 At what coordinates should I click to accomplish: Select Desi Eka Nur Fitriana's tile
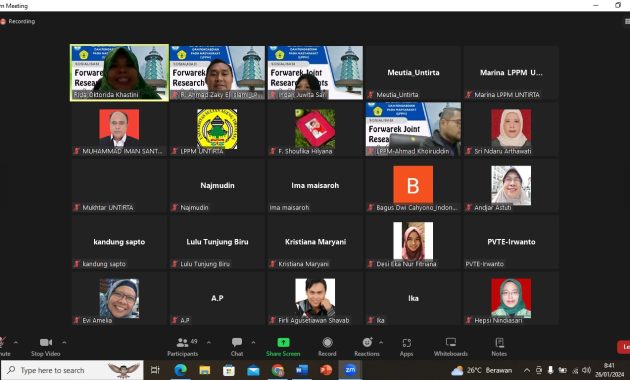coord(413,242)
